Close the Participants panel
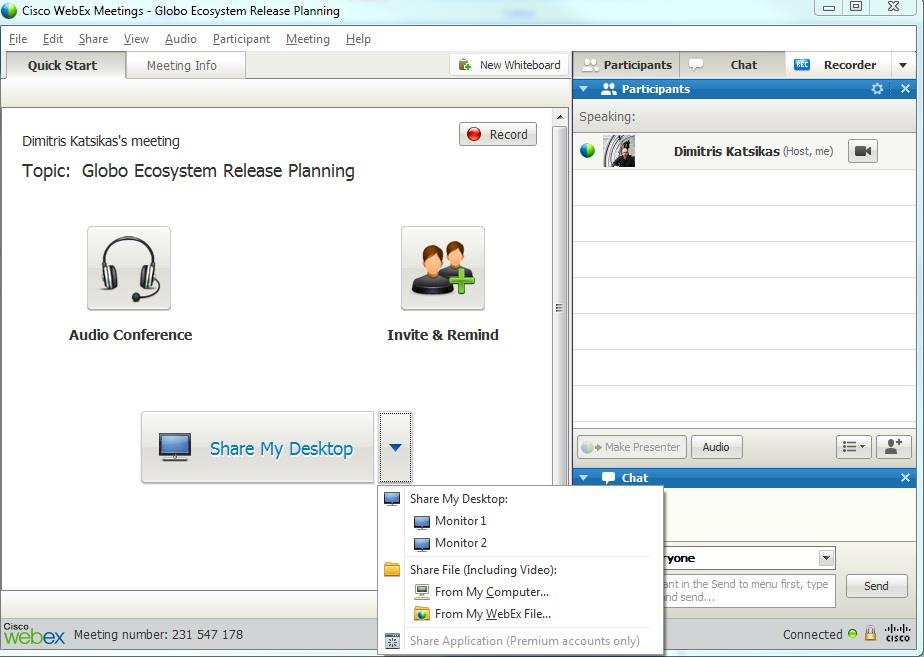The image size is (924, 657). point(906,89)
